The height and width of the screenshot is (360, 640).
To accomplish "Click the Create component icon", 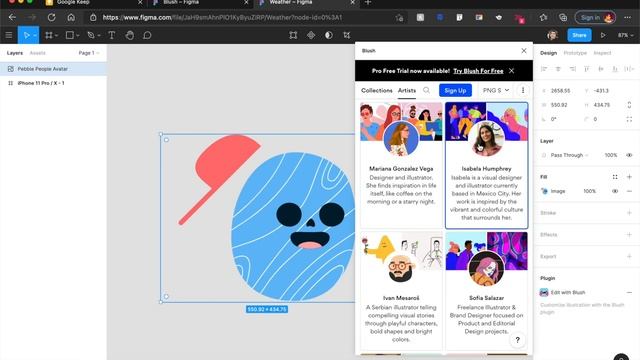I will click(x=311, y=35).
